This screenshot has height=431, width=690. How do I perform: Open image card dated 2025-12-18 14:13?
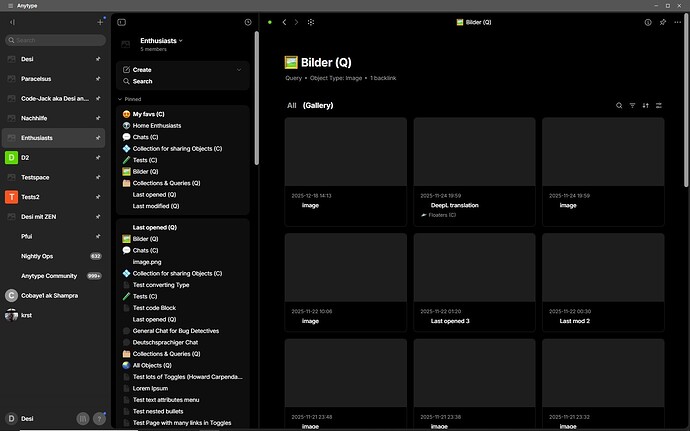345,172
